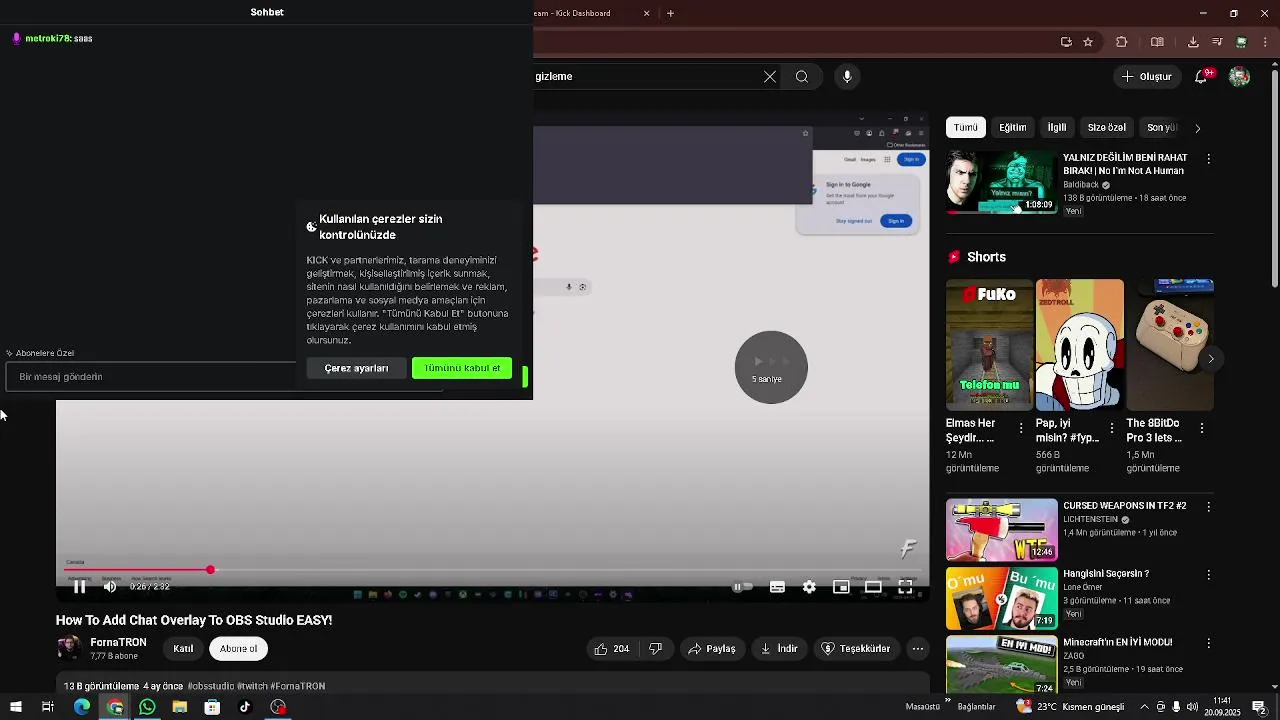Image resolution: width=1280 pixels, height=720 pixels.
Task: Toggle subtitles/captions button in player
Action: [x=777, y=587]
